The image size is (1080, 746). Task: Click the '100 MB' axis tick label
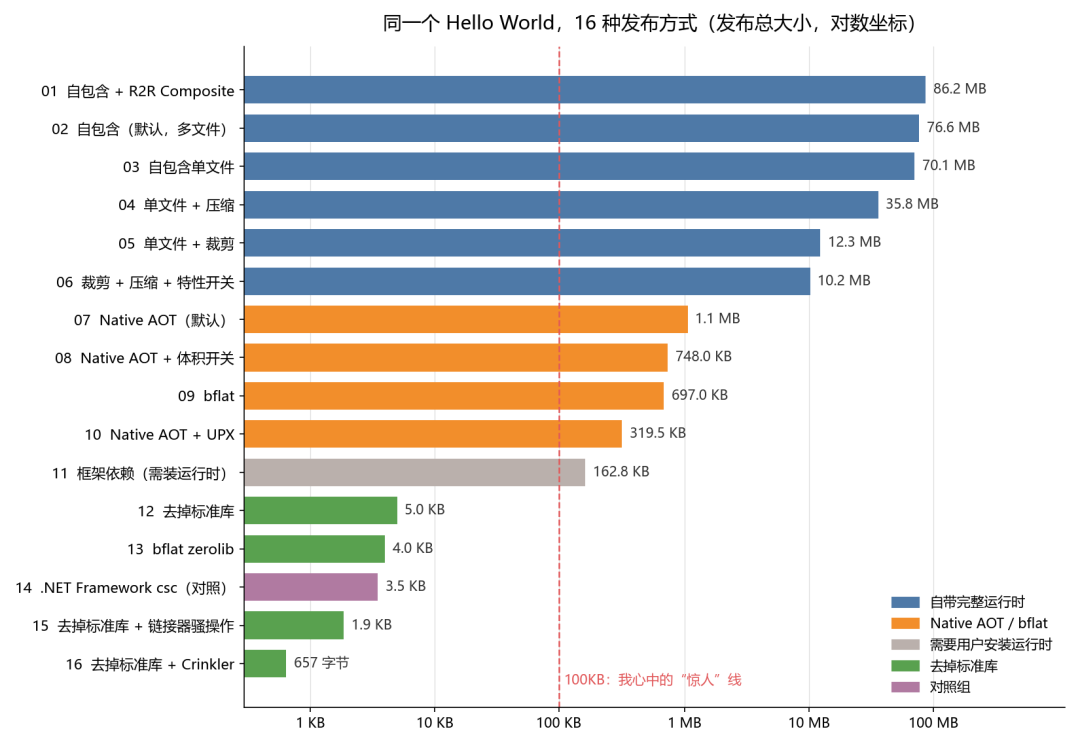[x=933, y=723]
